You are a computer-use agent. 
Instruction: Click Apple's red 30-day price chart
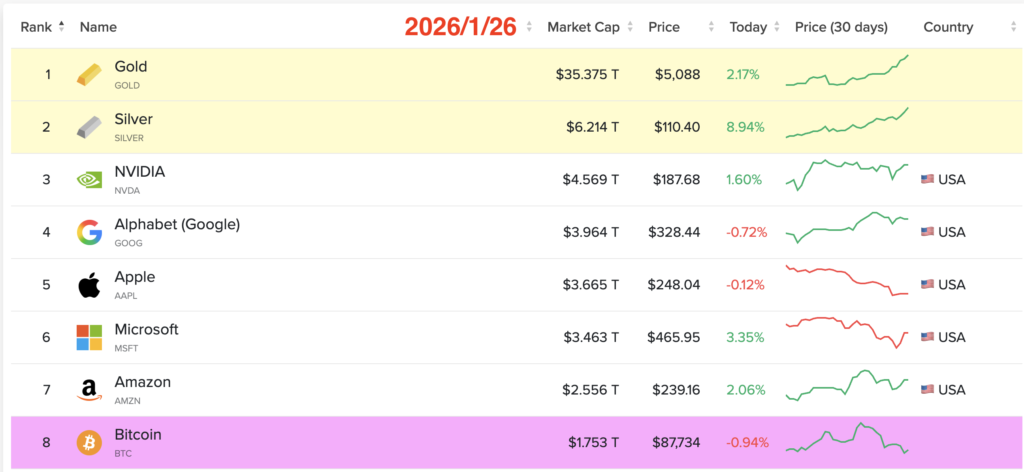click(847, 281)
